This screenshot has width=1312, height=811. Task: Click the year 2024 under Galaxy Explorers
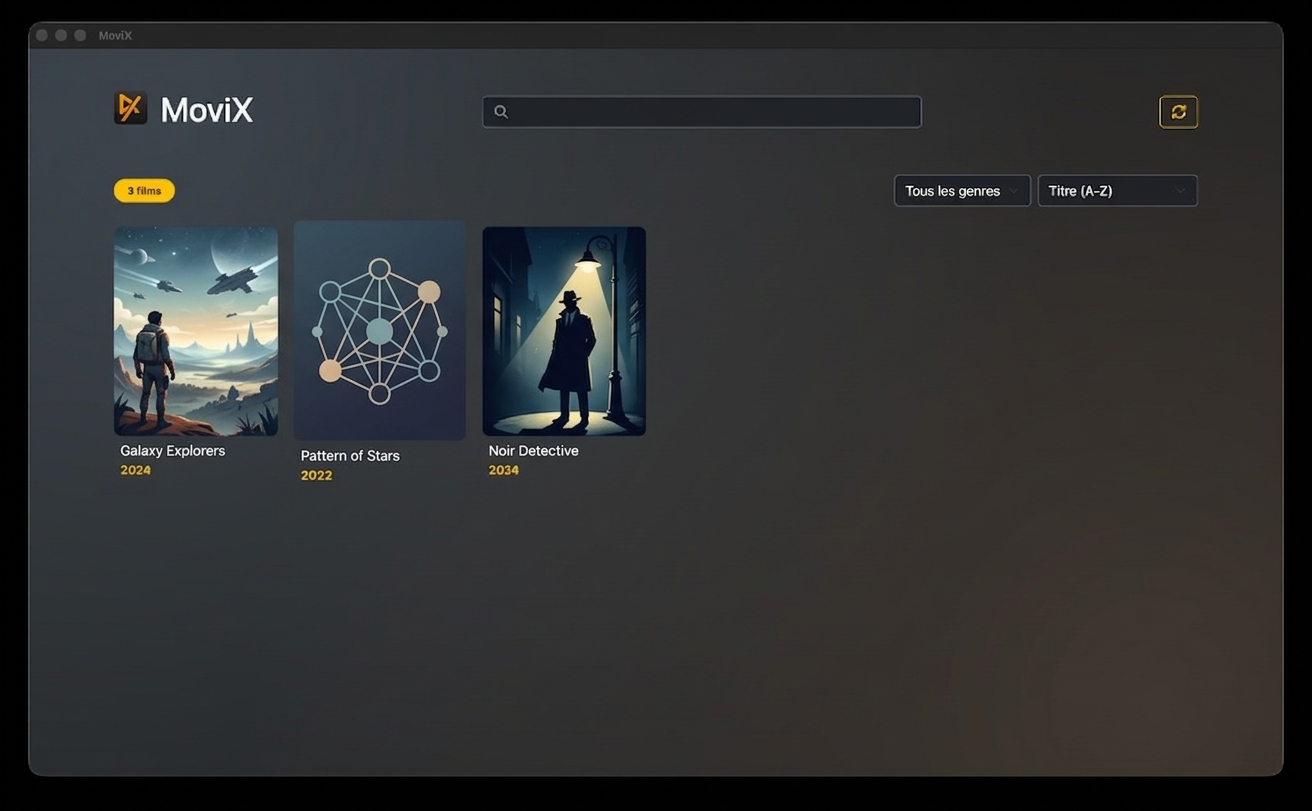135,470
